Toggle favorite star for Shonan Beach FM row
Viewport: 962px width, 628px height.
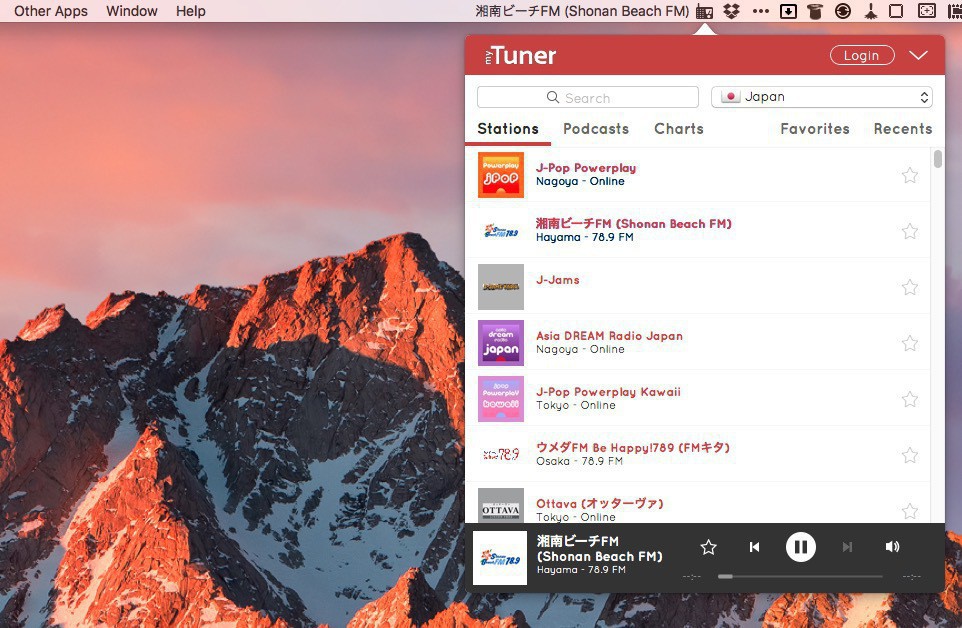[x=910, y=231]
